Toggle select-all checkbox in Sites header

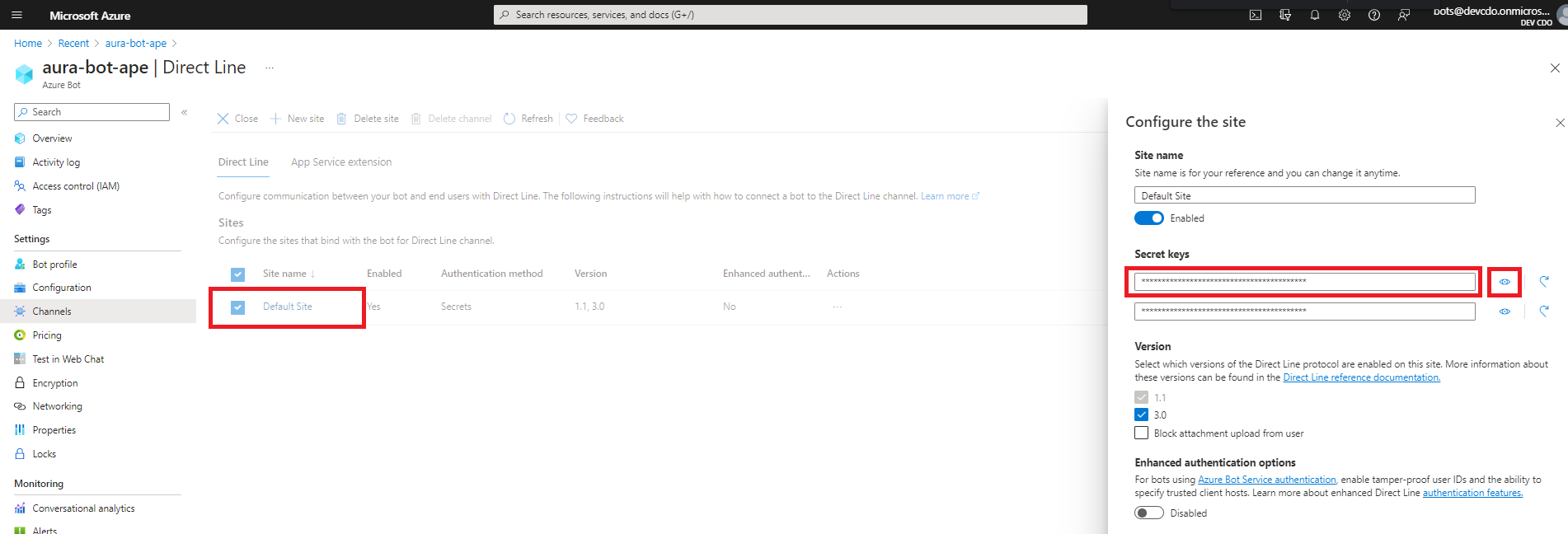pyautogui.click(x=237, y=274)
